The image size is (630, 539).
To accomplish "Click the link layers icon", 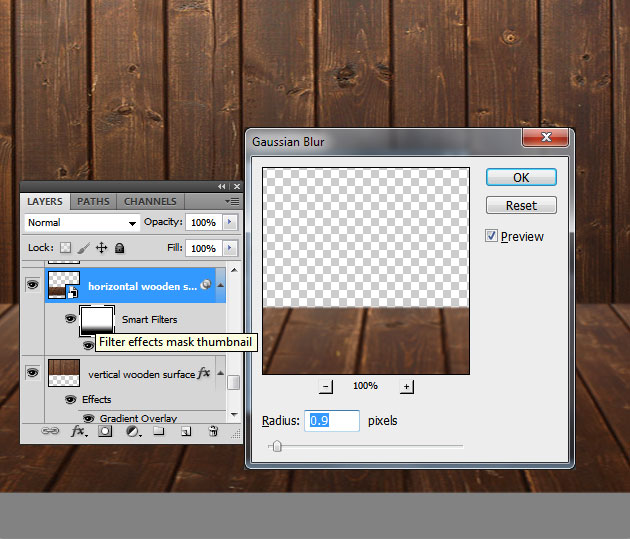I will click(x=50, y=431).
